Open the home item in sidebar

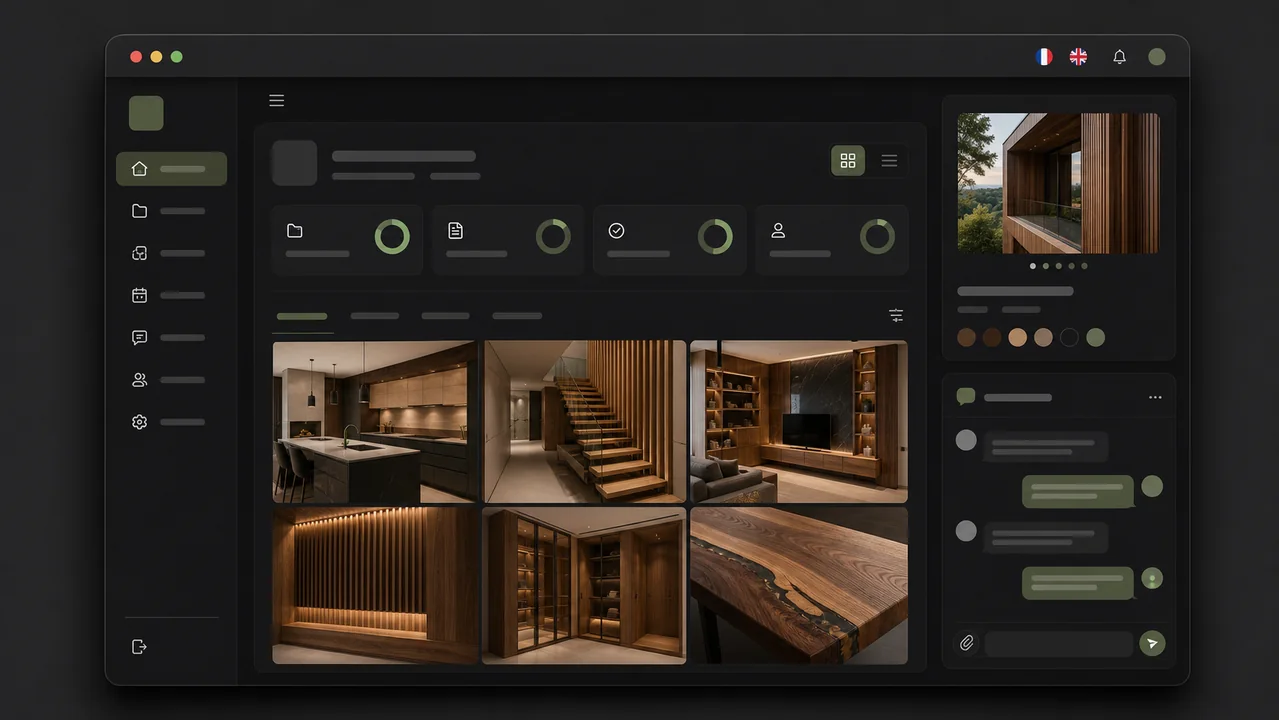(x=171, y=169)
